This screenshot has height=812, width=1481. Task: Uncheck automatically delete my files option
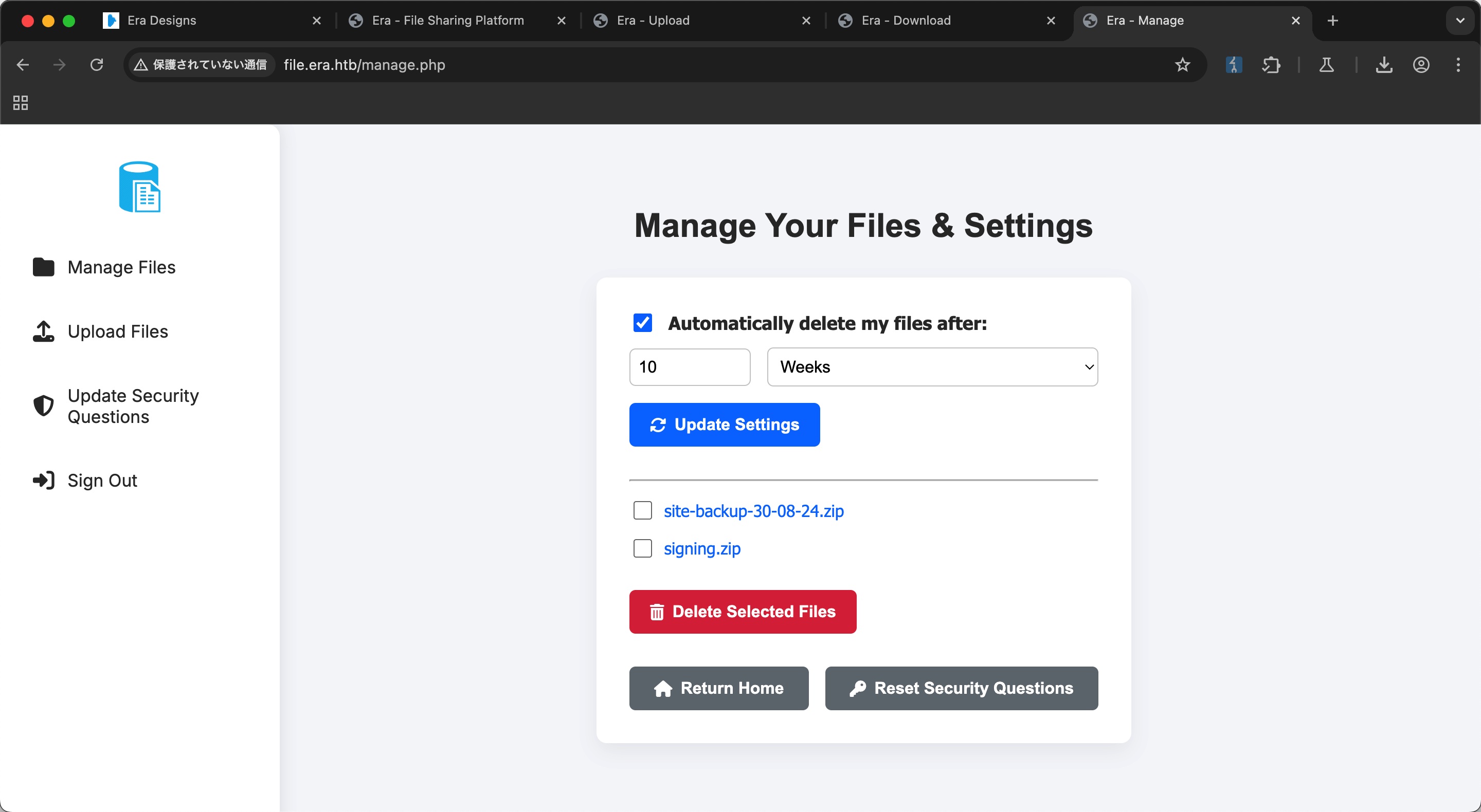click(x=642, y=323)
